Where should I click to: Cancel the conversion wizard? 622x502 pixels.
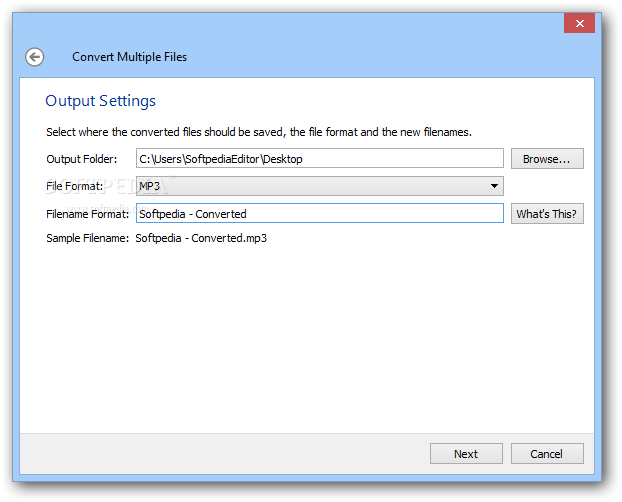pos(547,454)
